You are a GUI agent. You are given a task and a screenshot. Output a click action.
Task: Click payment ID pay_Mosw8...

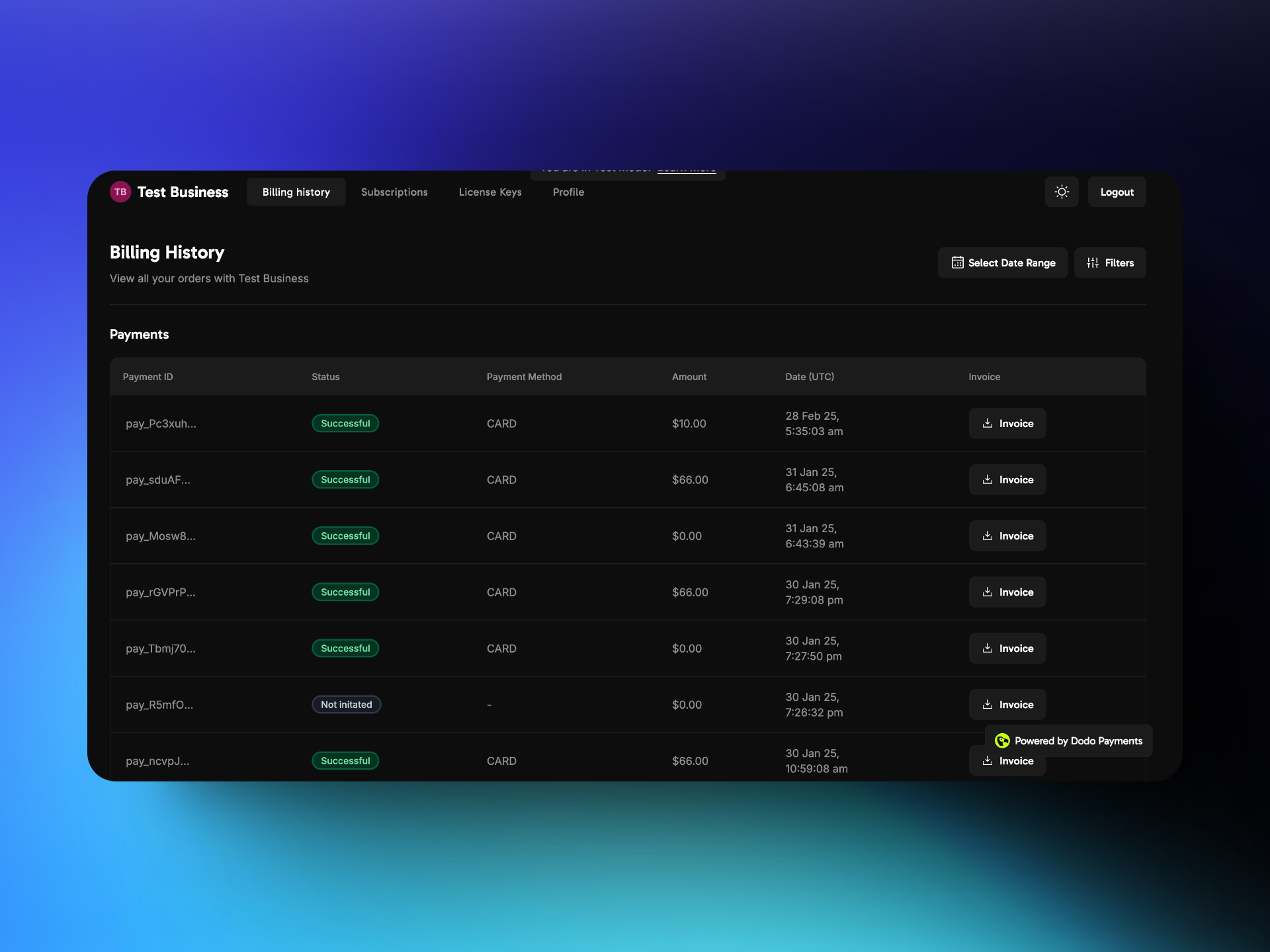pyautogui.click(x=161, y=536)
